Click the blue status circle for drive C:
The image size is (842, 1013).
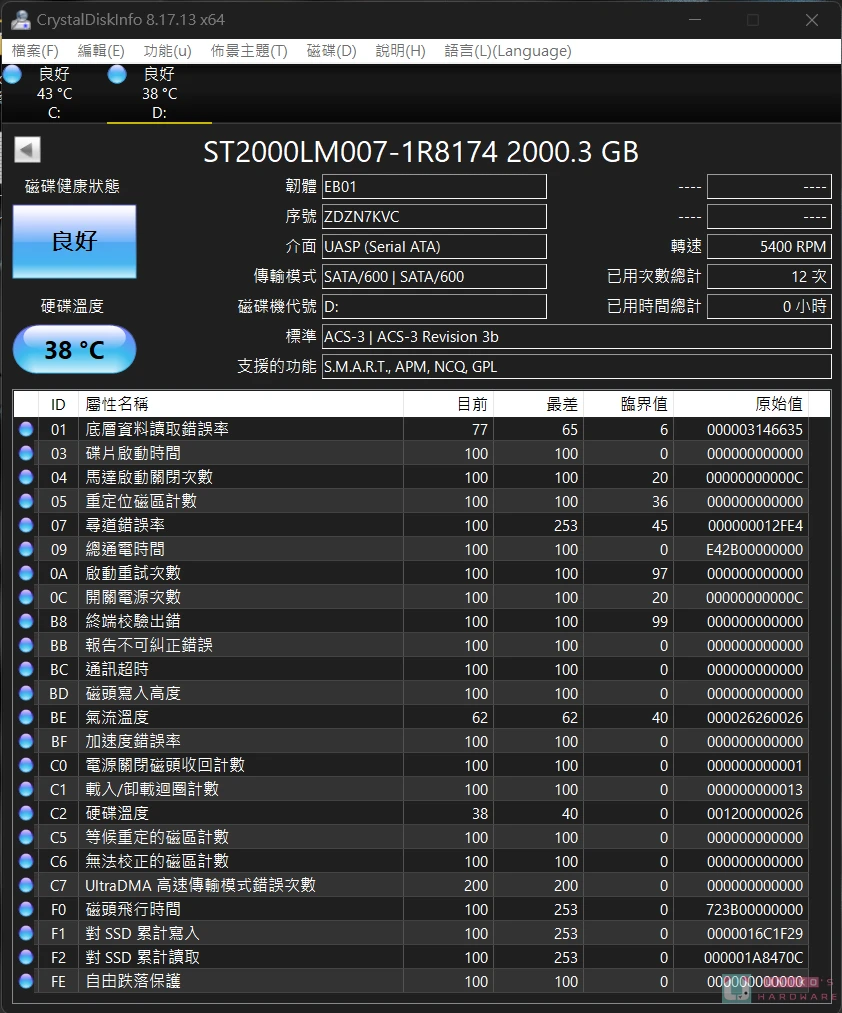(x=12, y=75)
